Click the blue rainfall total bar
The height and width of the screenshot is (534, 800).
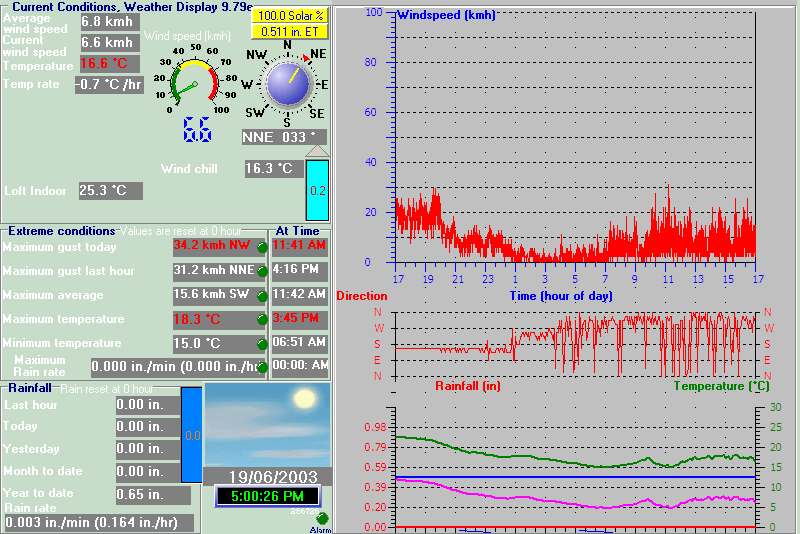click(x=191, y=436)
